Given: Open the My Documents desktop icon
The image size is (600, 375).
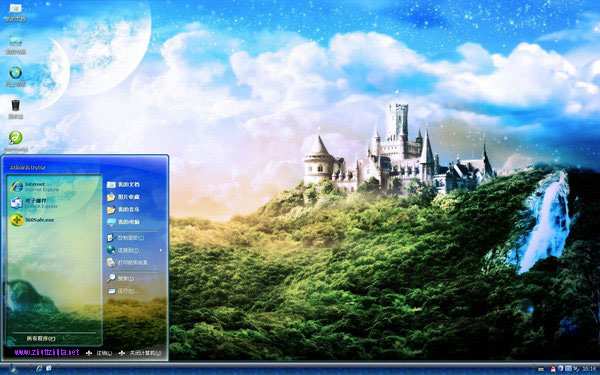Looking at the screenshot, I should tap(15, 12).
